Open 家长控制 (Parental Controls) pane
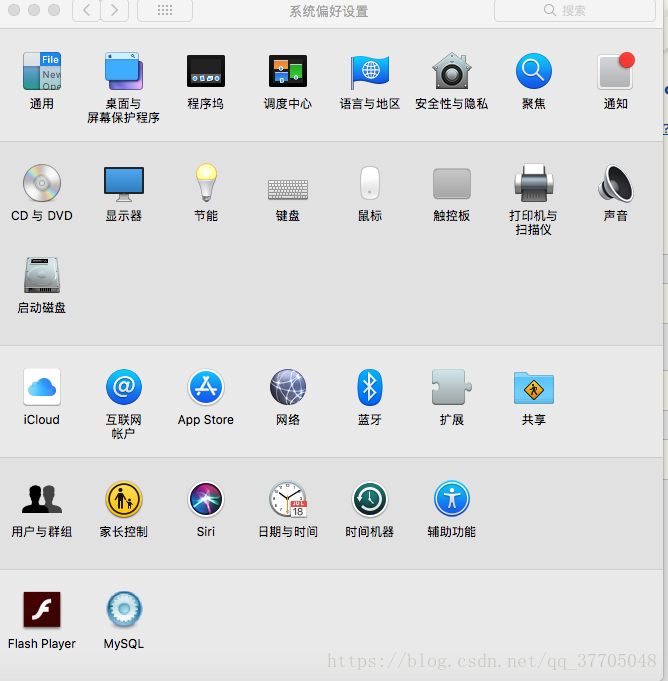 (x=124, y=499)
